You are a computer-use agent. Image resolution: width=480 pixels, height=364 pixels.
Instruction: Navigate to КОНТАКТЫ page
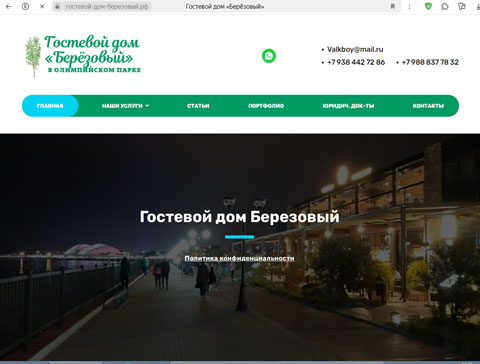tap(428, 106)
